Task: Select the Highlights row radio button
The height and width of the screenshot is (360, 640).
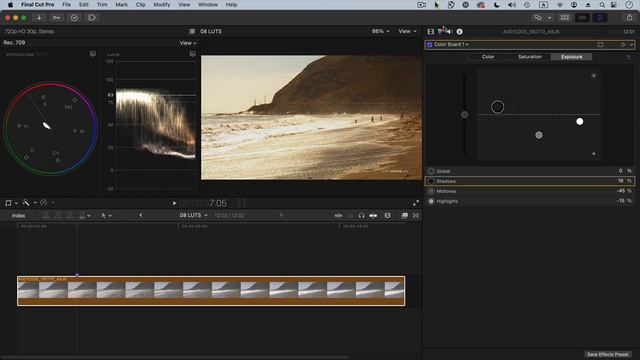Action: click(x=431, y=201)
